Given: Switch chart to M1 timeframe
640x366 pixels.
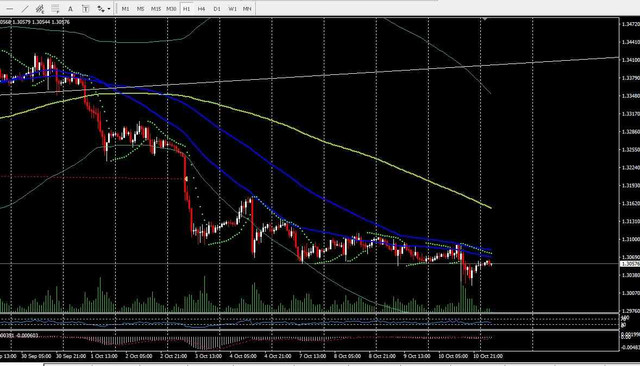Looking at the screenshot, I should coord(125,9).
